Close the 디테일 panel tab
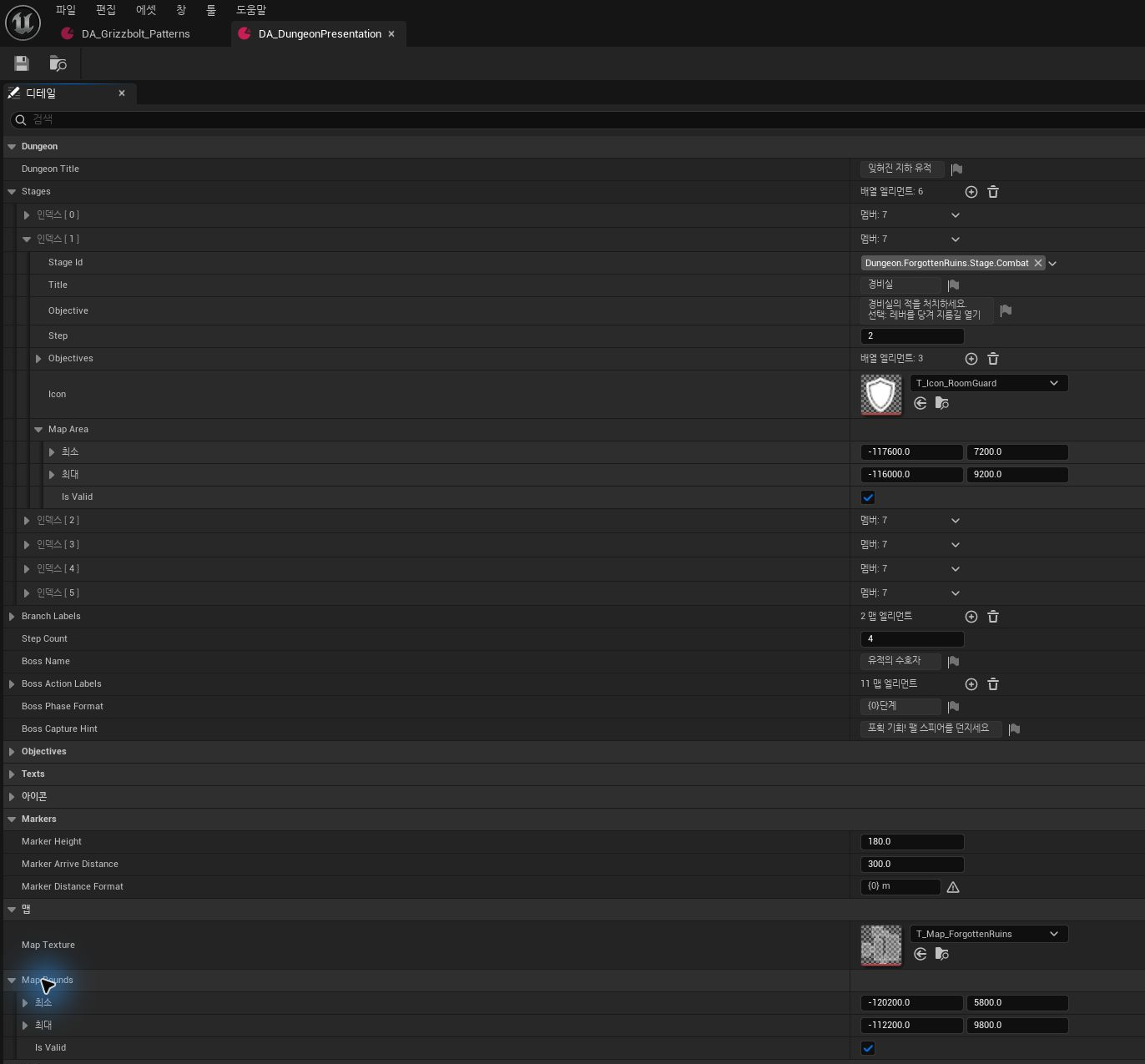 pos(122,93)
